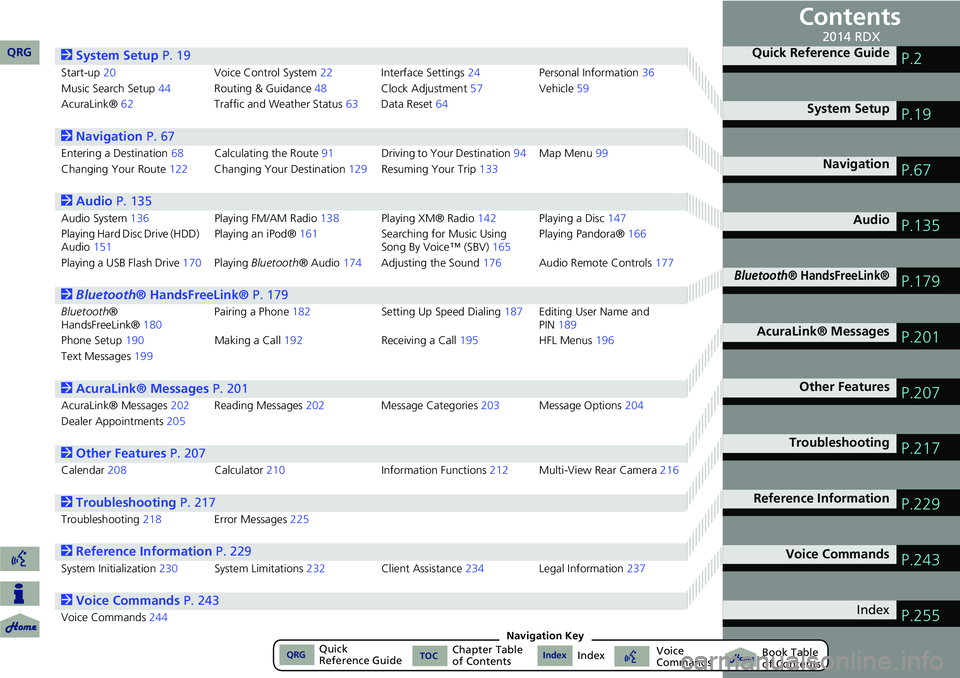The width and height of the screenshot is (960, 678).
Task: Open the Voice Commands icon in left sidebar
Action: point(20,559)
